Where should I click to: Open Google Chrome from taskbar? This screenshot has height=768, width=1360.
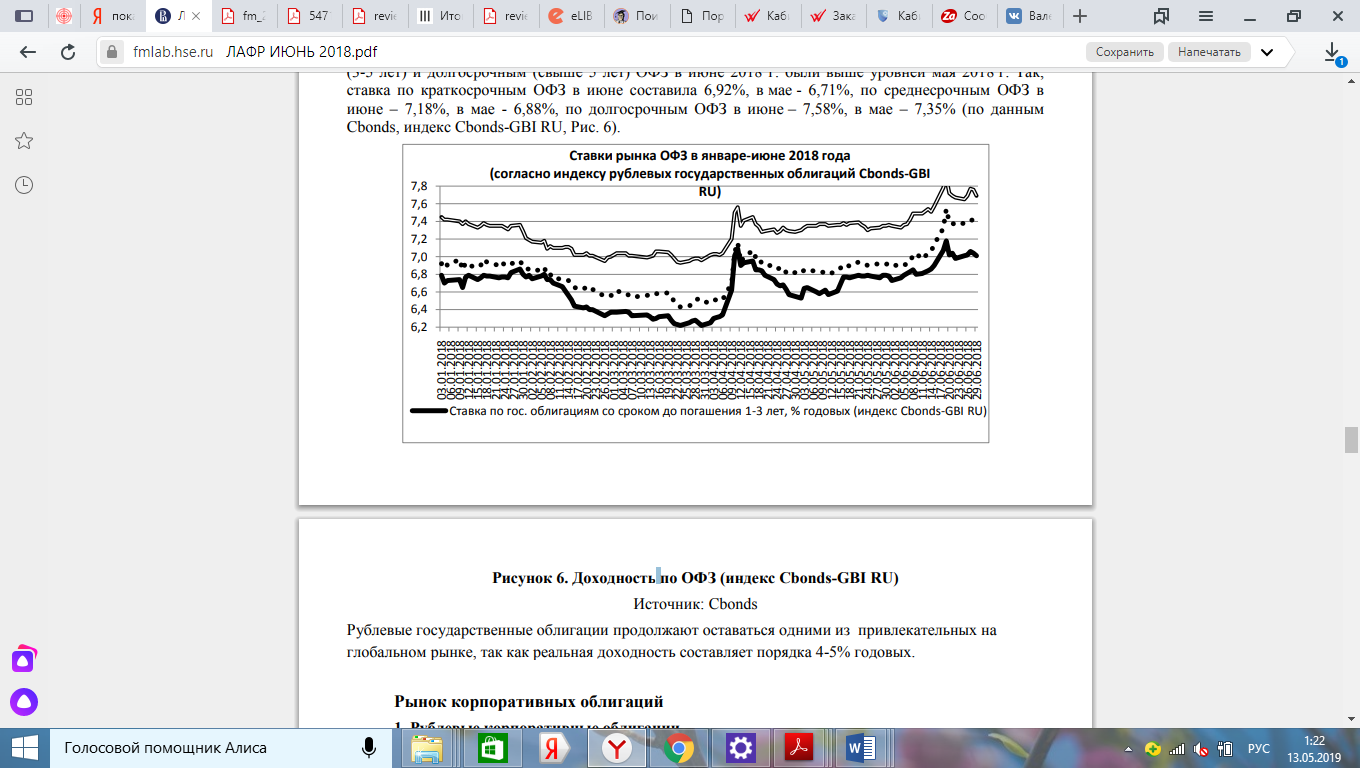[678, 748]
